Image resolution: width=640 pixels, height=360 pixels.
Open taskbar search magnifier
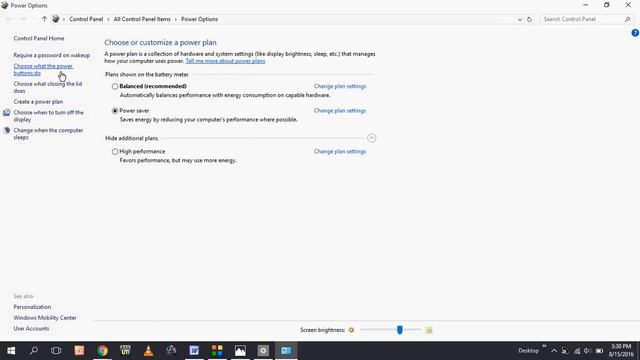click(x=34, y=351)
